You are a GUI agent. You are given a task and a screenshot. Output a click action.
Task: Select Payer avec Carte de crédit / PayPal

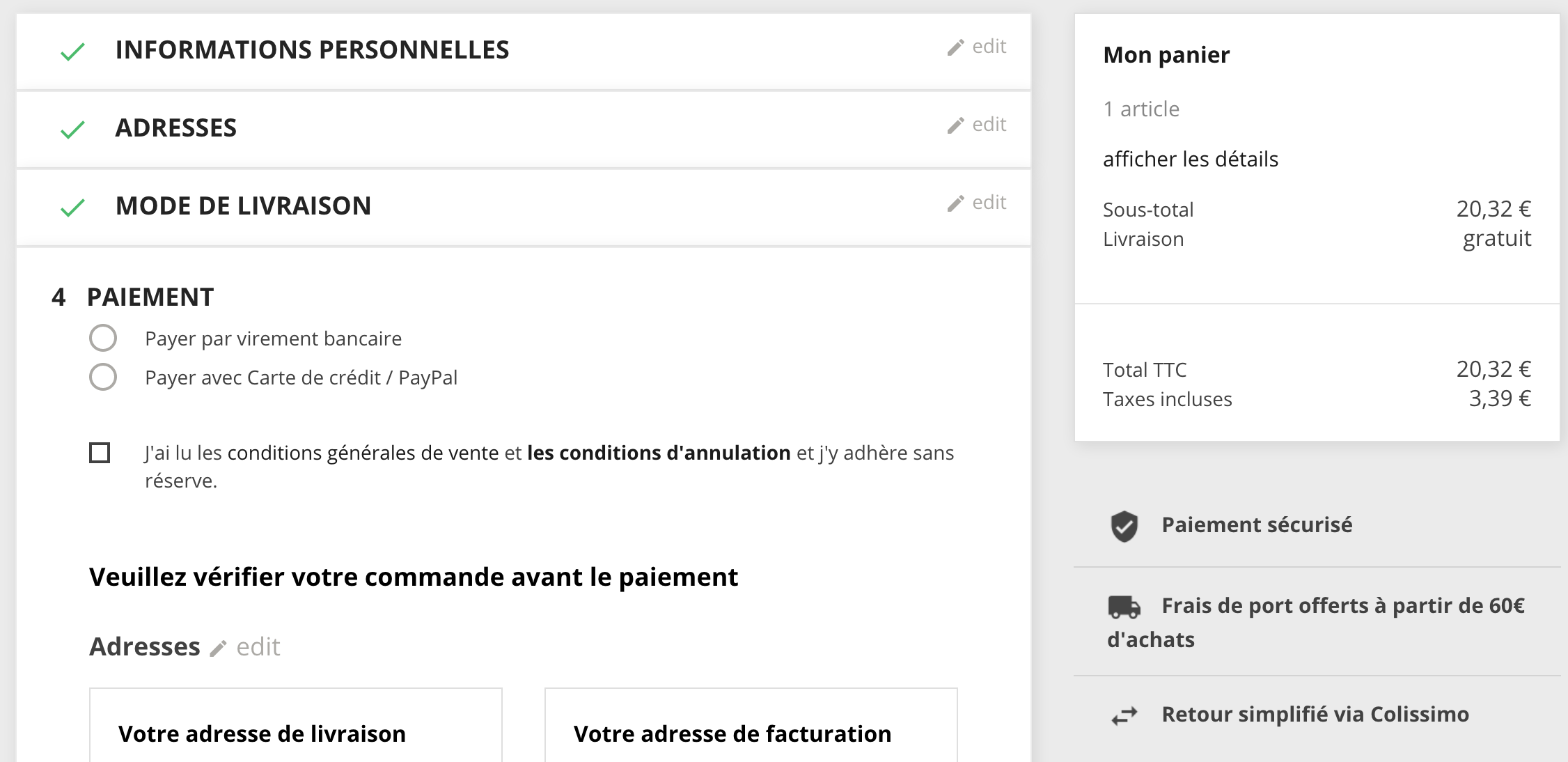point(103,377)
